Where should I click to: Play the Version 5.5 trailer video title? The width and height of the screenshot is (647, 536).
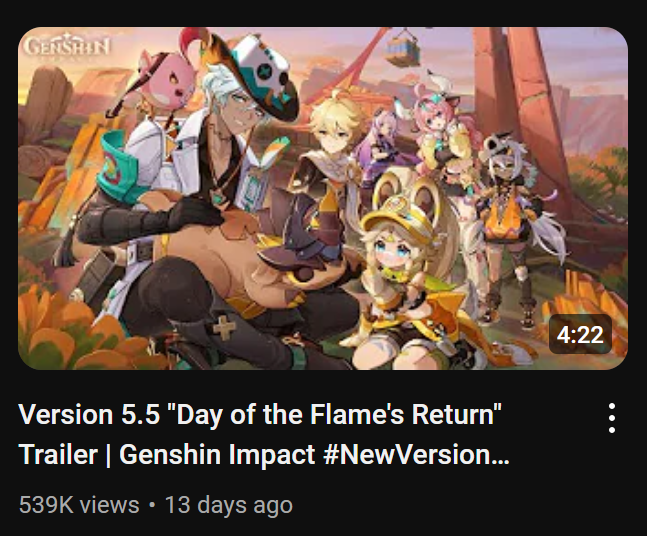[x=264, y=434]
